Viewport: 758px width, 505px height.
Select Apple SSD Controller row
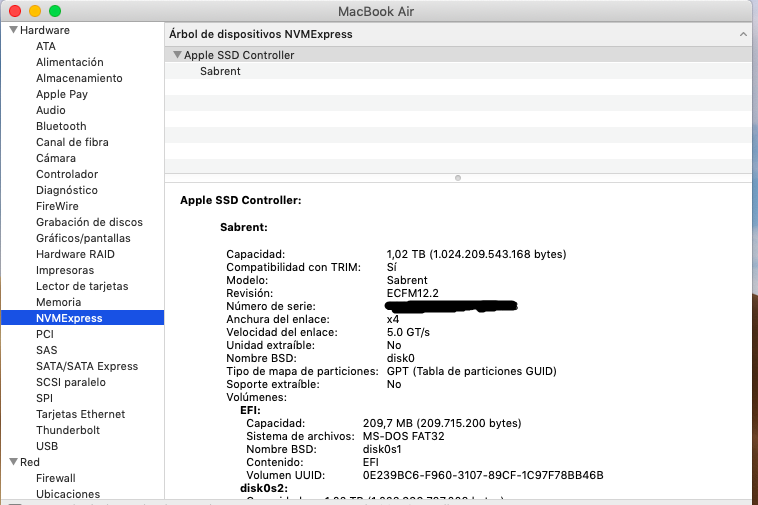pos(458,55)
